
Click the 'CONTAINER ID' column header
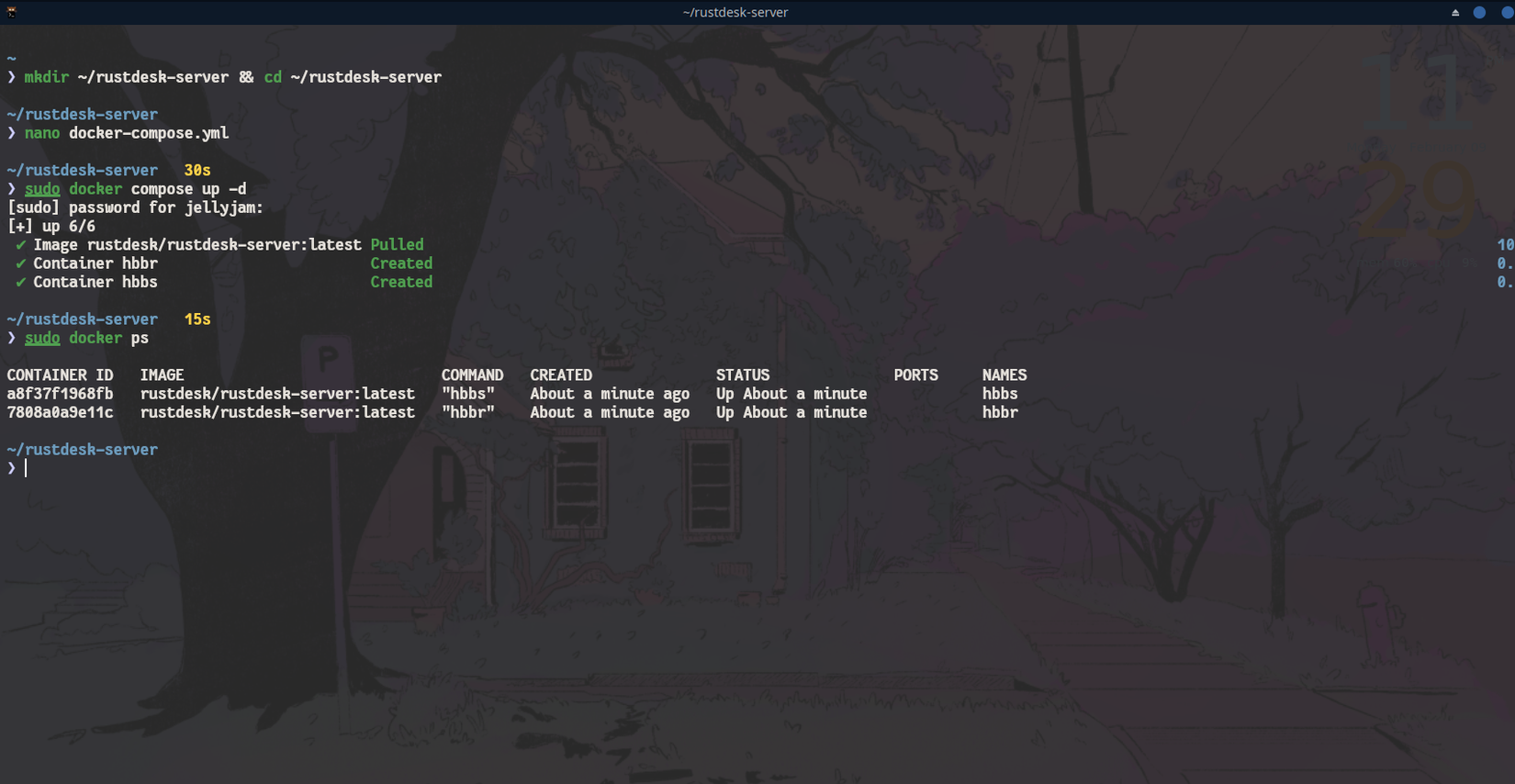click(61, 375)
